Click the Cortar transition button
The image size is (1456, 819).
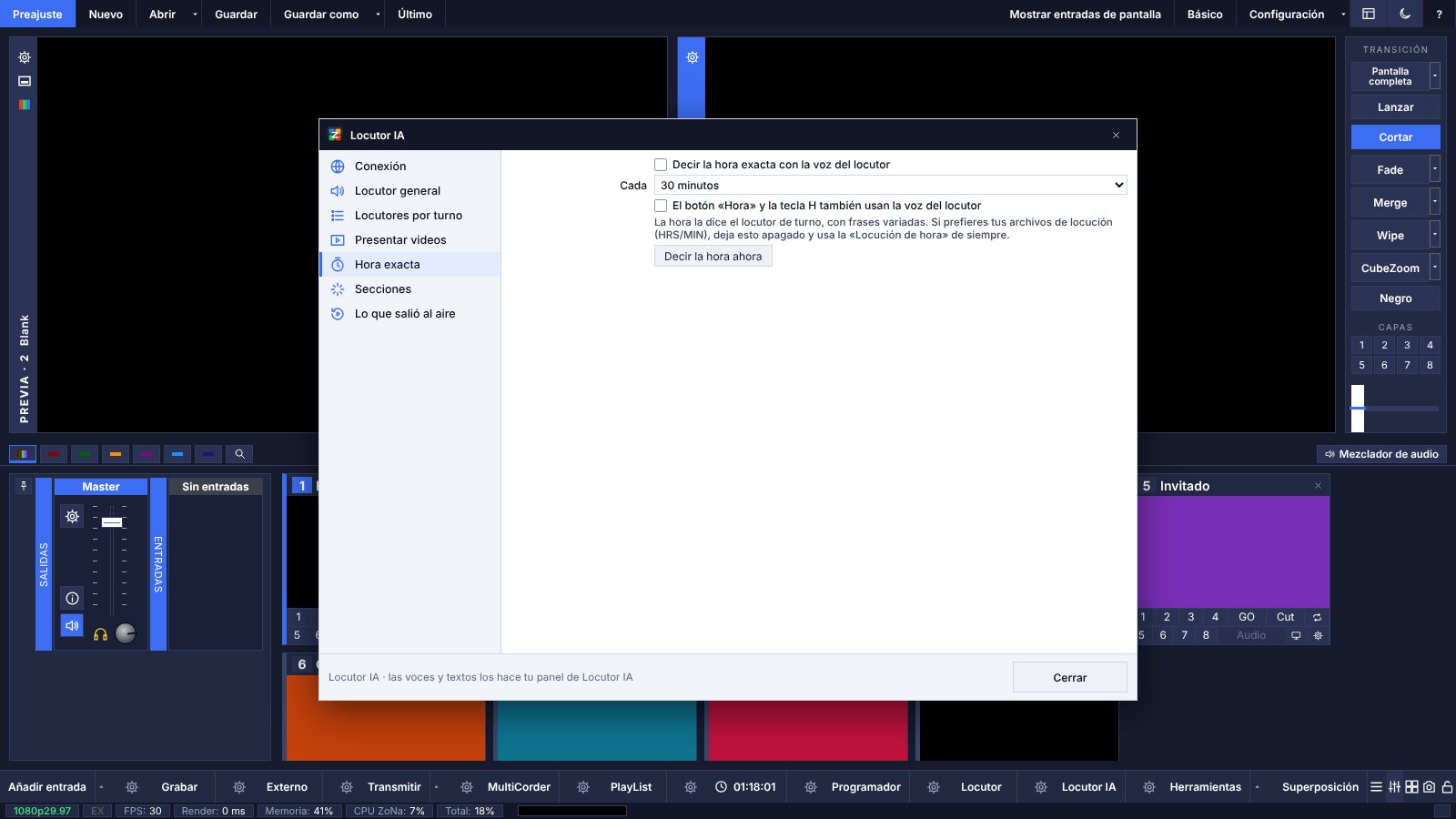click(1395, 136)
